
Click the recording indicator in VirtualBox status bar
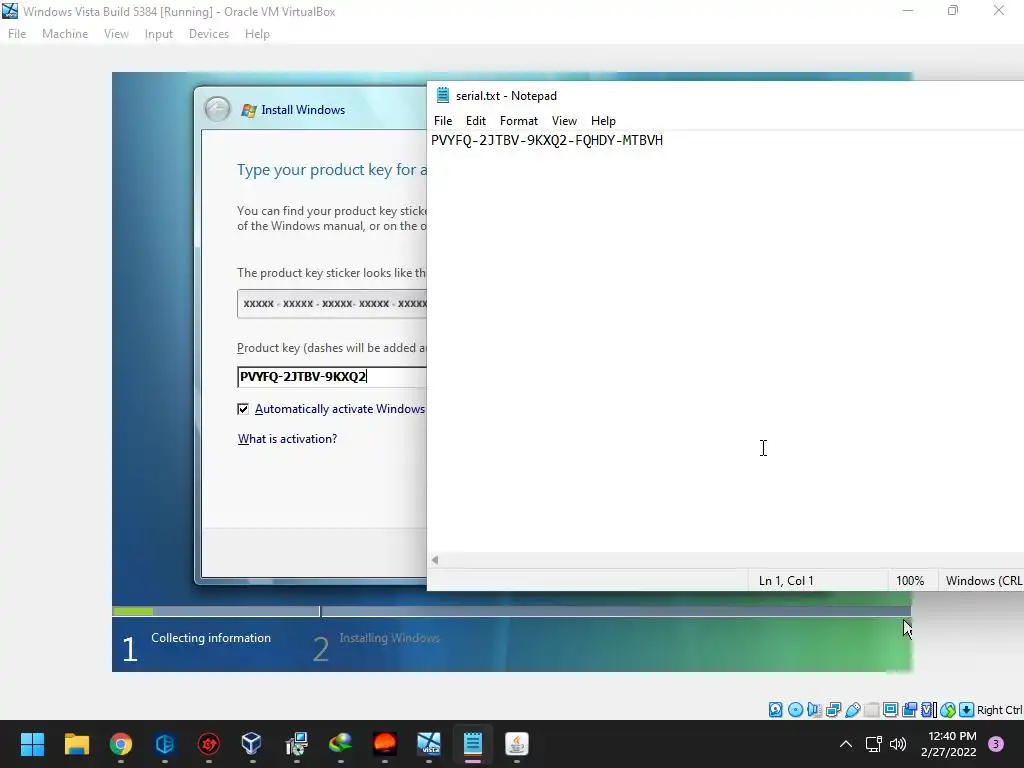coord(910,710)
